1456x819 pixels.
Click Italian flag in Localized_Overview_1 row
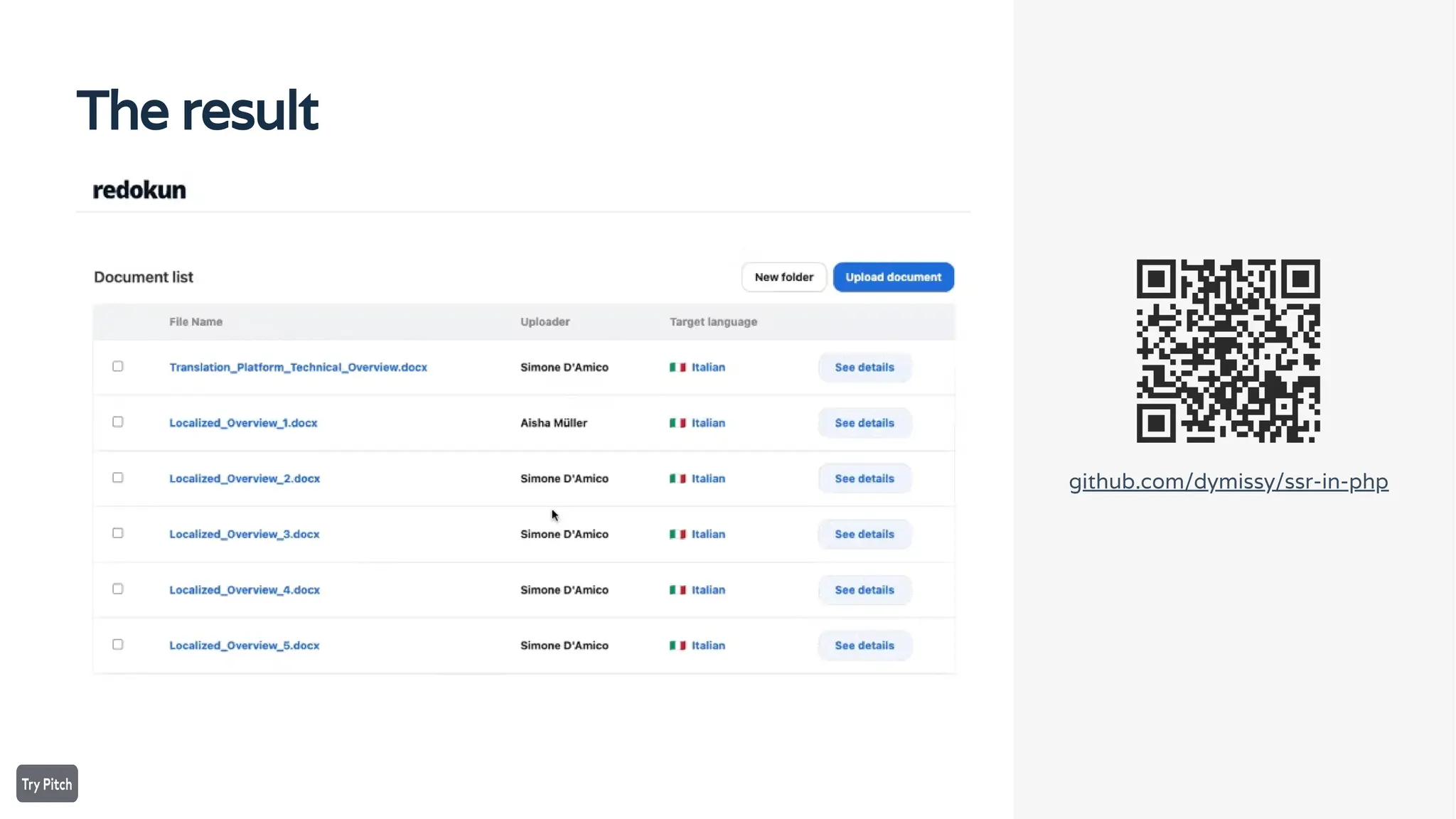(x=678, y=423)
